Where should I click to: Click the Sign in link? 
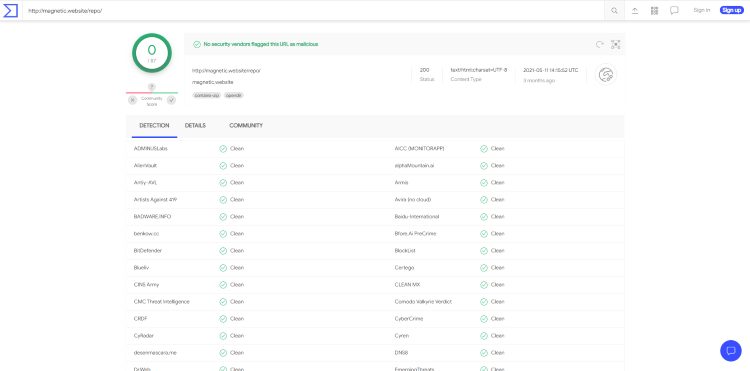coord(702,10)
